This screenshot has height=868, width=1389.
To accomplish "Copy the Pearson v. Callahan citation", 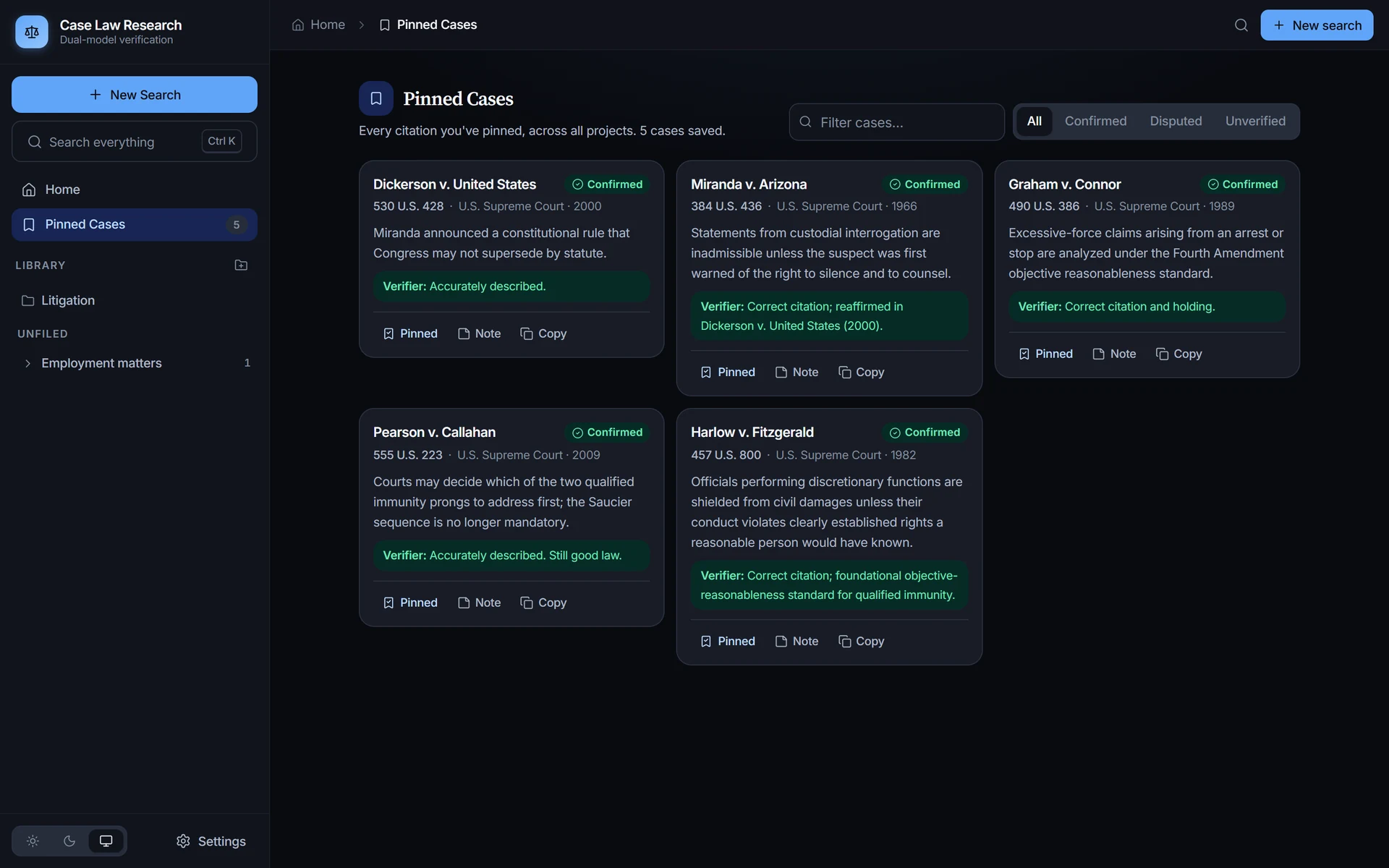I will (543, 603).
